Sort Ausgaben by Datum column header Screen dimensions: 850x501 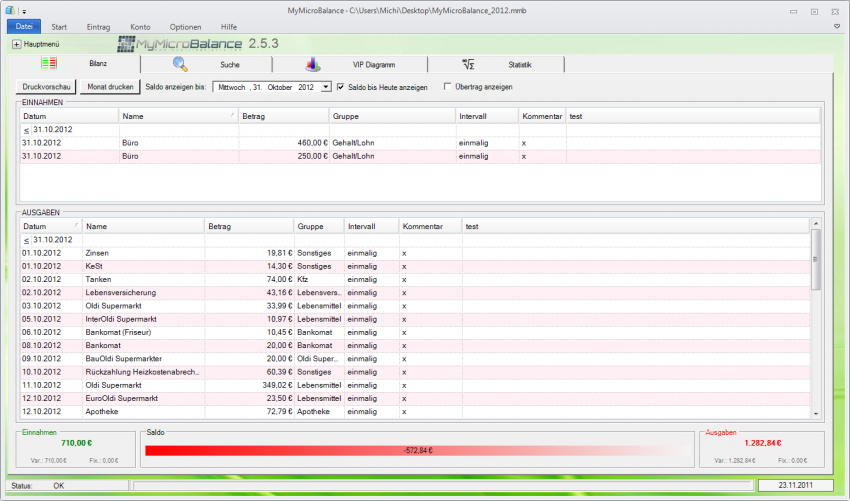48,227
